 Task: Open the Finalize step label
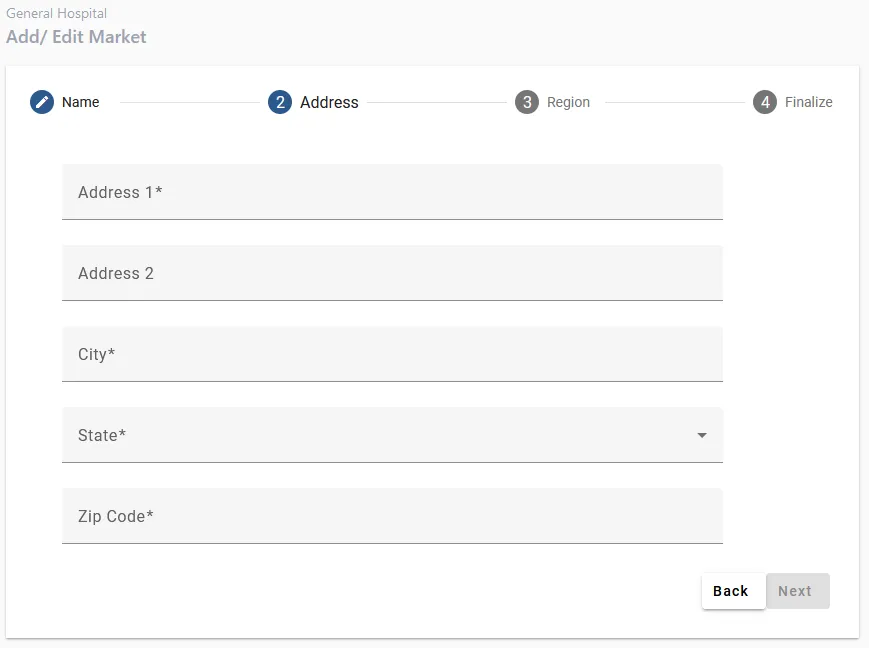(x=808, y=102)
